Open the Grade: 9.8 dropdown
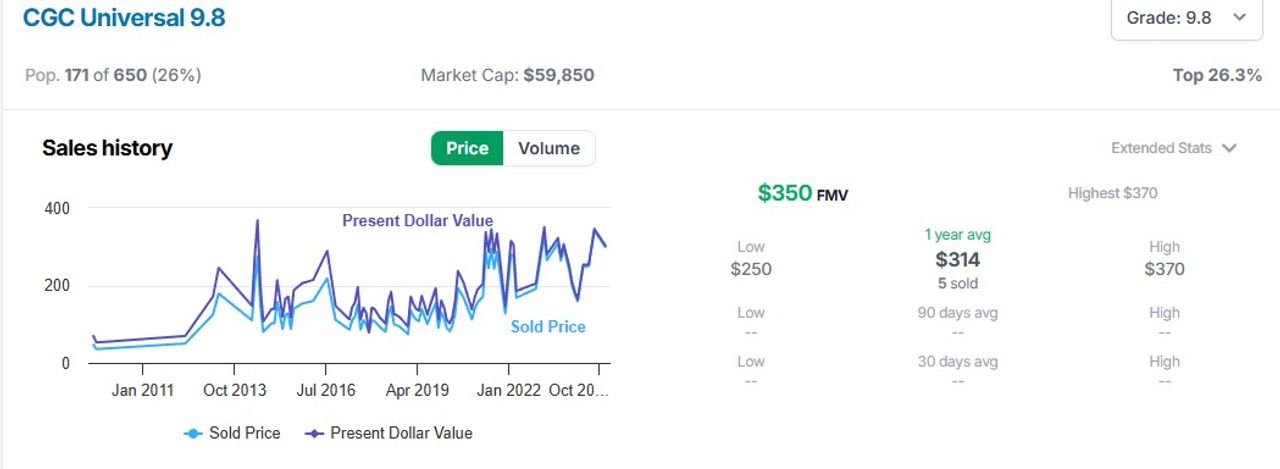 [1187, 18]
